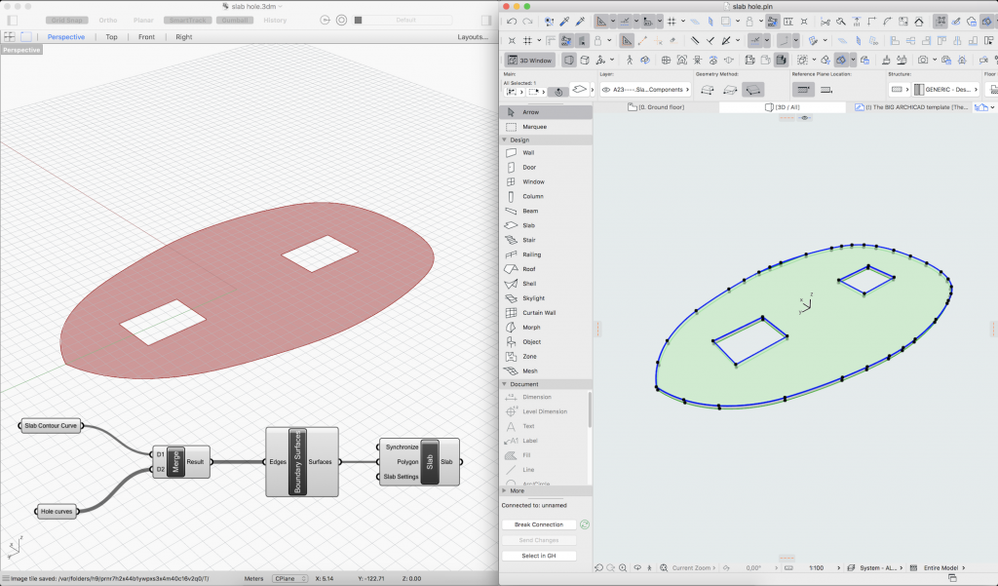Image resolution: width=998 pixels, height=586 pixels.
Task: Choose the Curtain Wall tool
Action: pyautogui.click(x=538, y=313)
